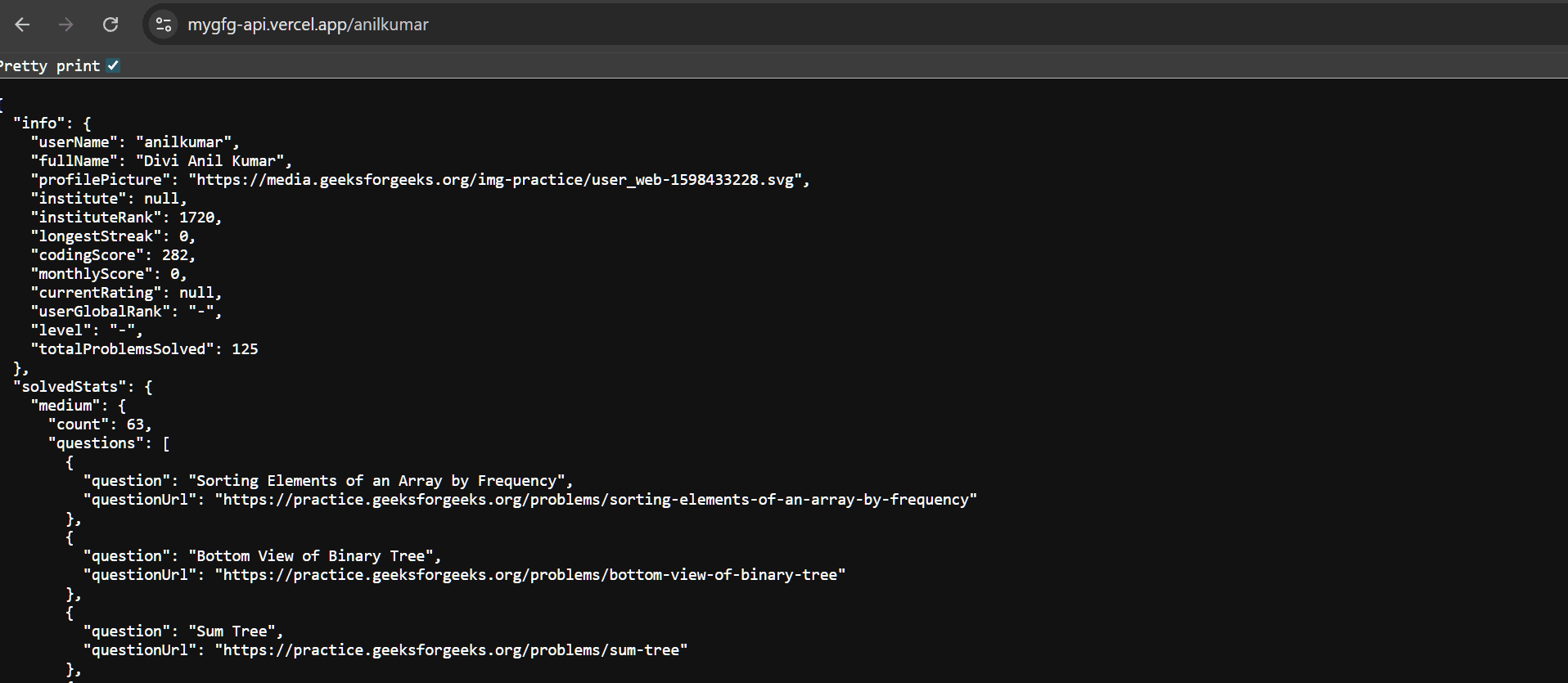Screen dimensions: 1568x683
Task: Click the "userName": "anilkumar" line
Action: [135, 142]
